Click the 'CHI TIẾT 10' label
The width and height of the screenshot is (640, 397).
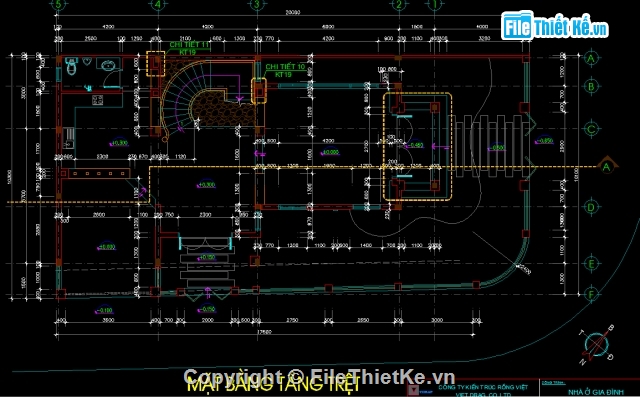tap(285, 67)
